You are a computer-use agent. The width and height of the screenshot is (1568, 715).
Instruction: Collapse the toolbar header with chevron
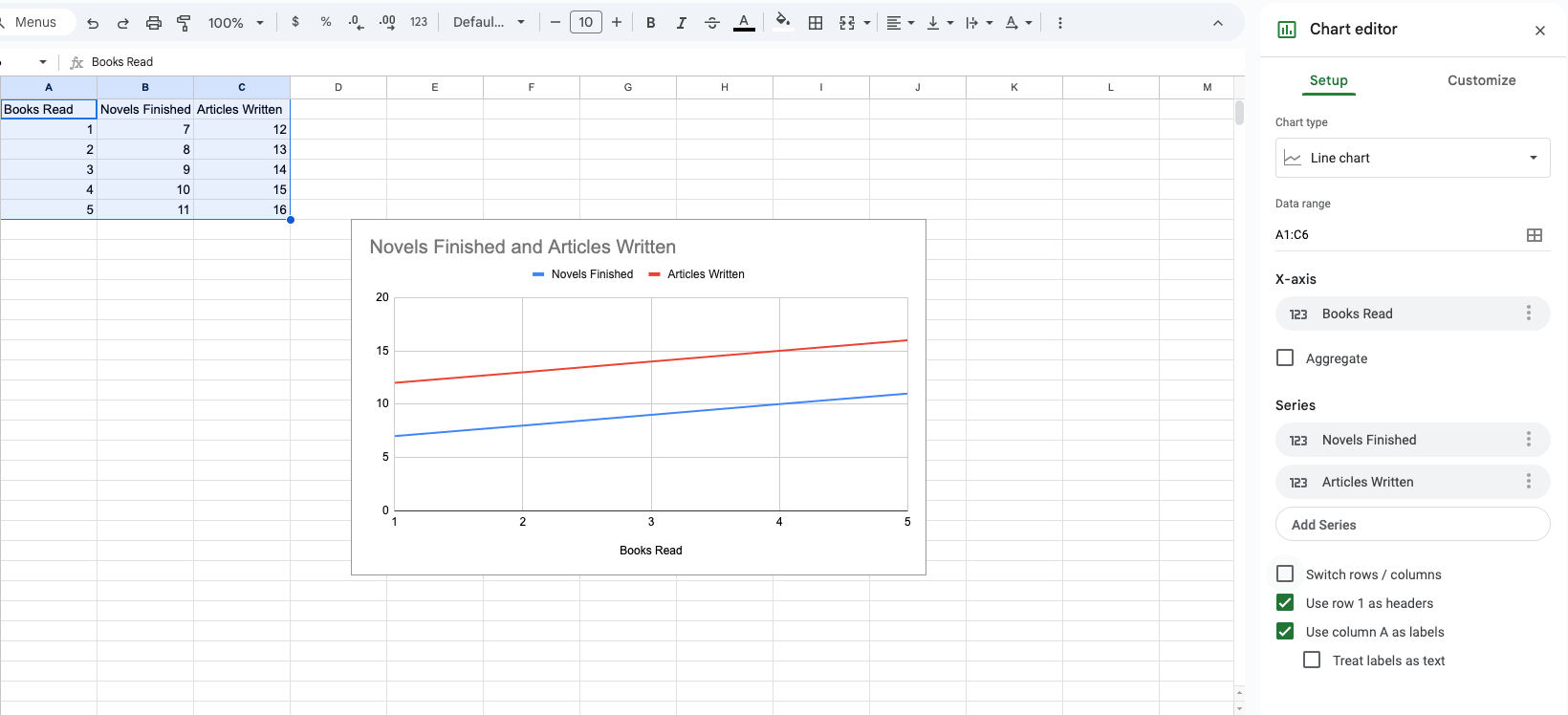click(x=1217, y=23)
